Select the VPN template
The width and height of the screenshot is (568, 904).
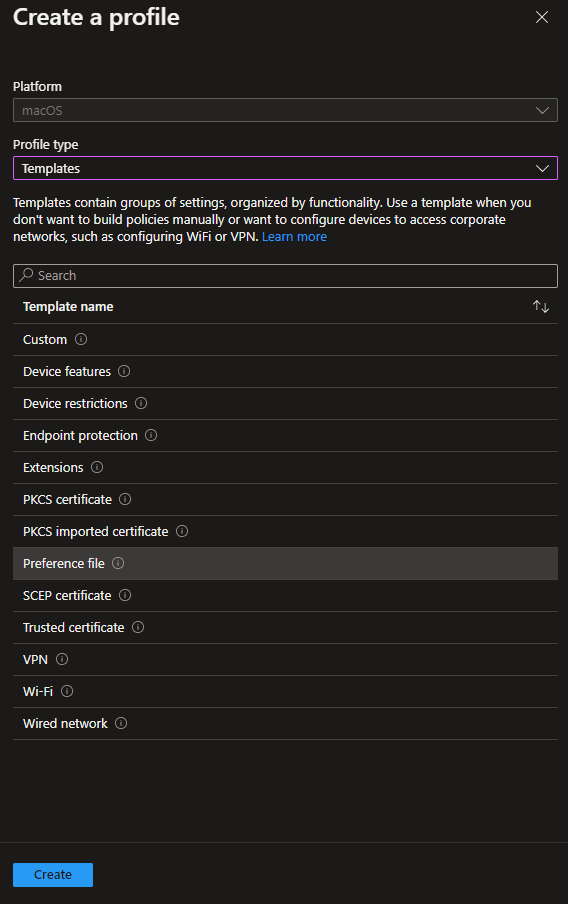point(285,660)
